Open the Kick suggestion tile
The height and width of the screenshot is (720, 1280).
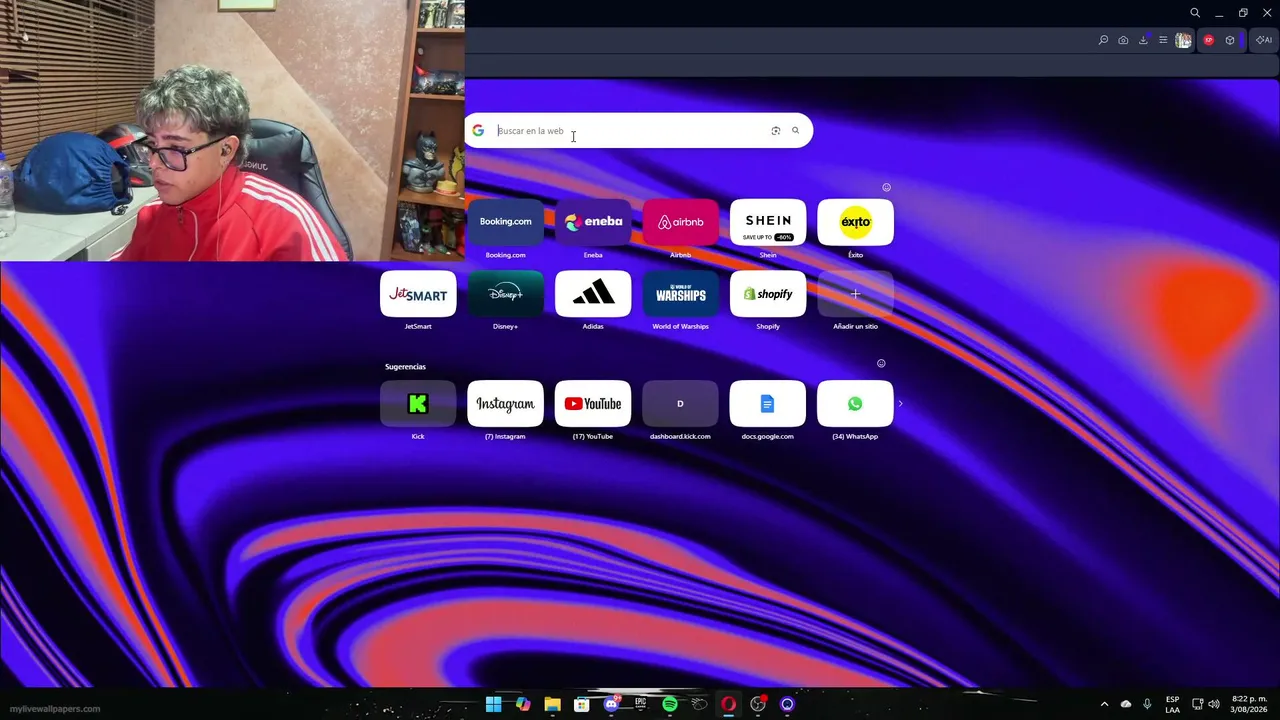coord(418,404)
